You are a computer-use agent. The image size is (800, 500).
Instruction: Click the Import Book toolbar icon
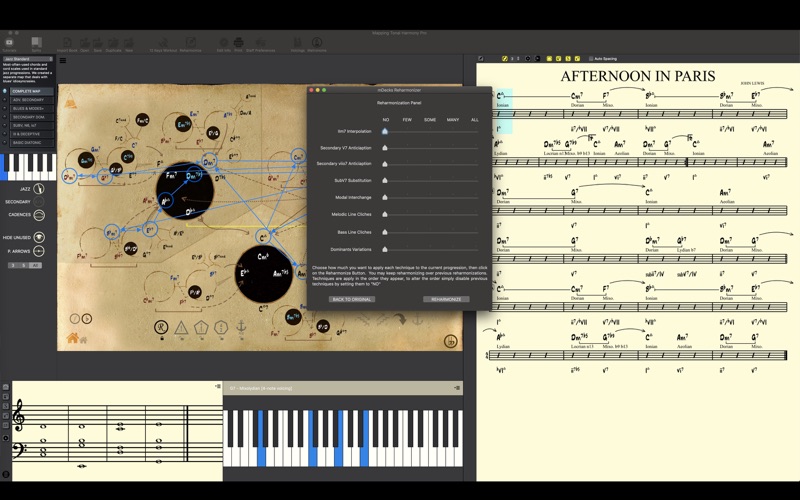67,44
